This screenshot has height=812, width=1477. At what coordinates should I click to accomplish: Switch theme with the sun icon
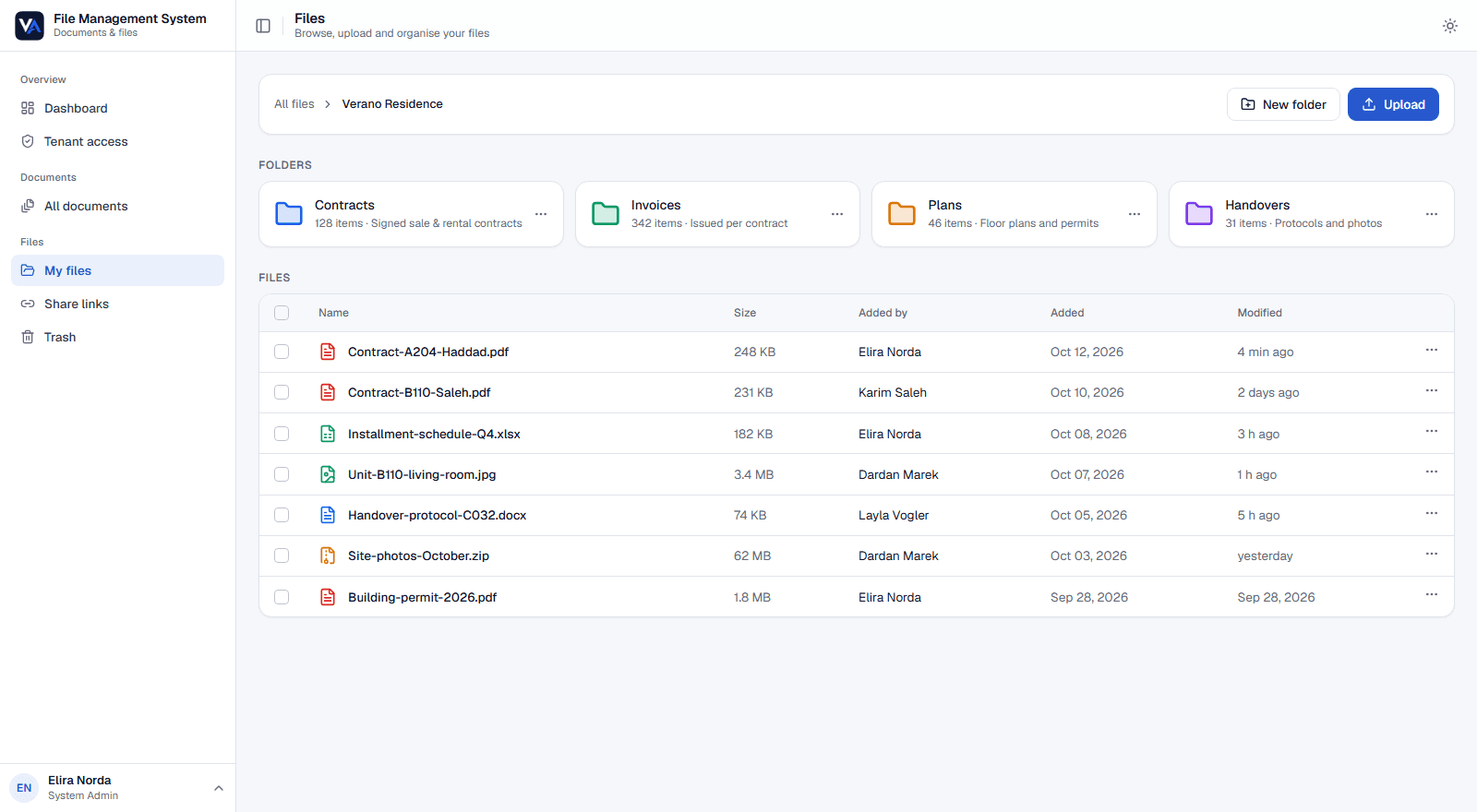point(1450,26)
